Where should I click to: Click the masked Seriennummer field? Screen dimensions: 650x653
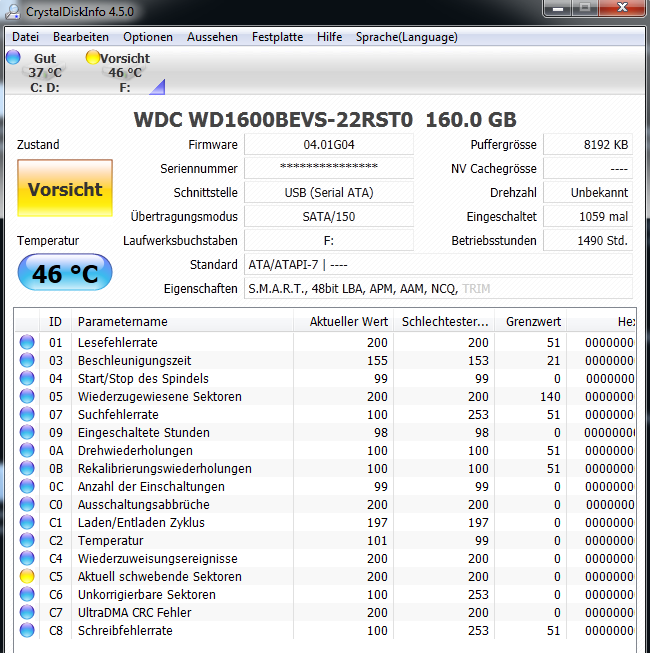click(x=329, y=168)
